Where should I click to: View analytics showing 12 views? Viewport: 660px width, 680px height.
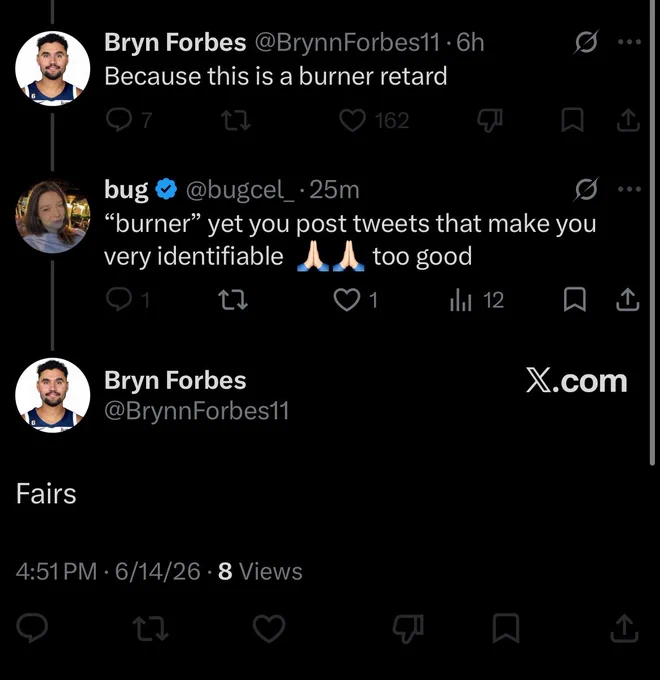477,300
